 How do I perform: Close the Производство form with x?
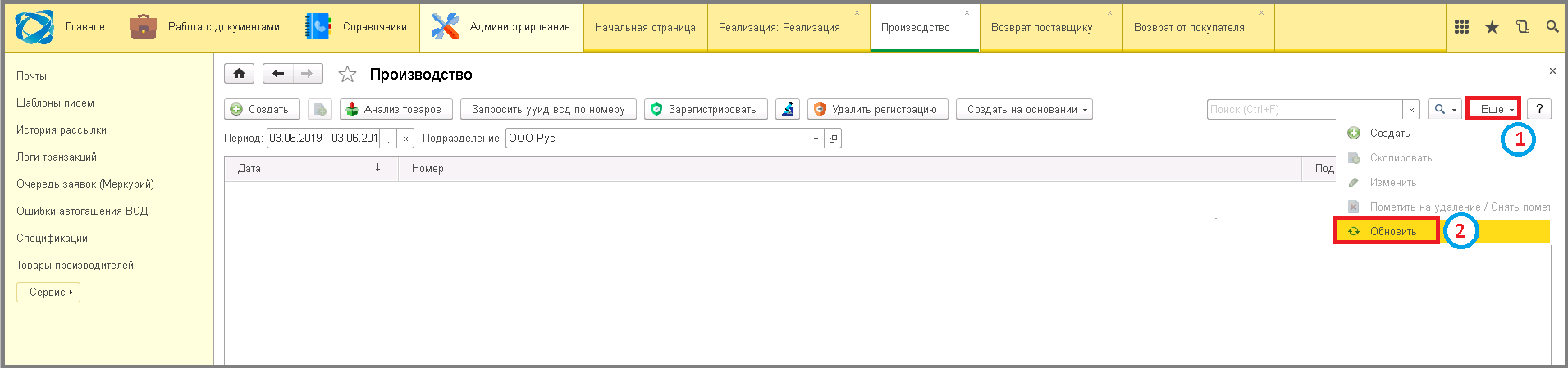coord(1552,71)
